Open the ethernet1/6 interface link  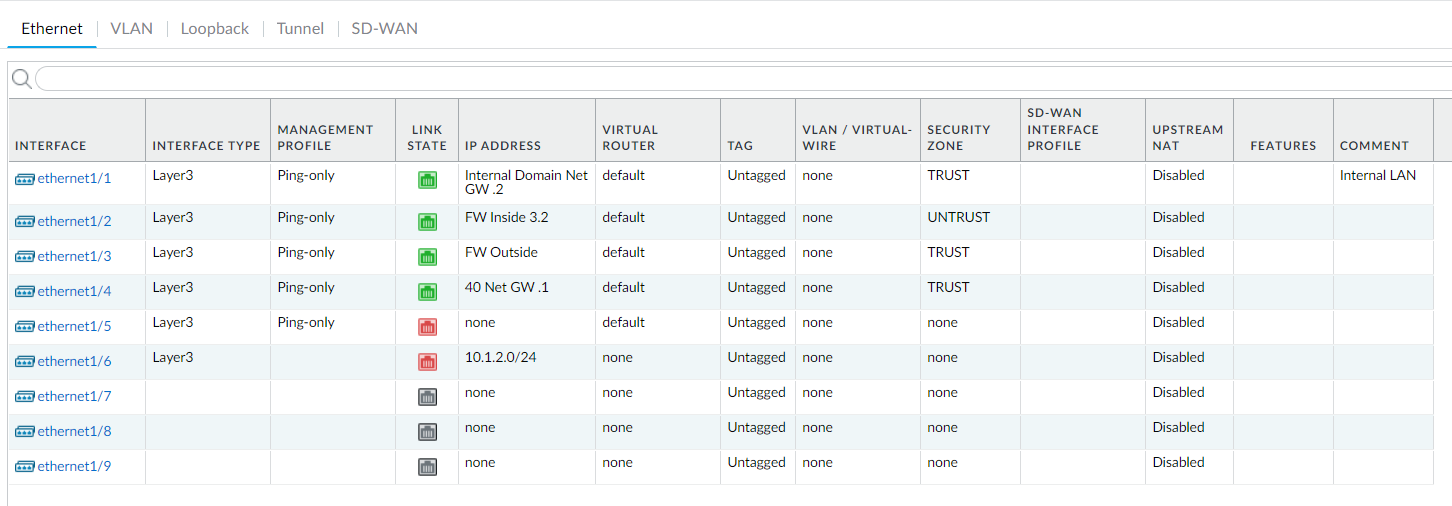click(x=74, y=361)
